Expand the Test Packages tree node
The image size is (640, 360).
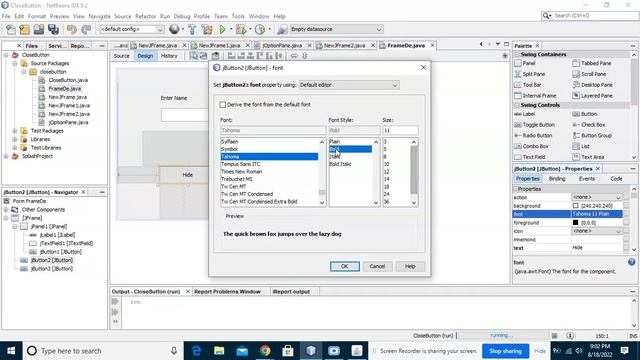point(15,131)
